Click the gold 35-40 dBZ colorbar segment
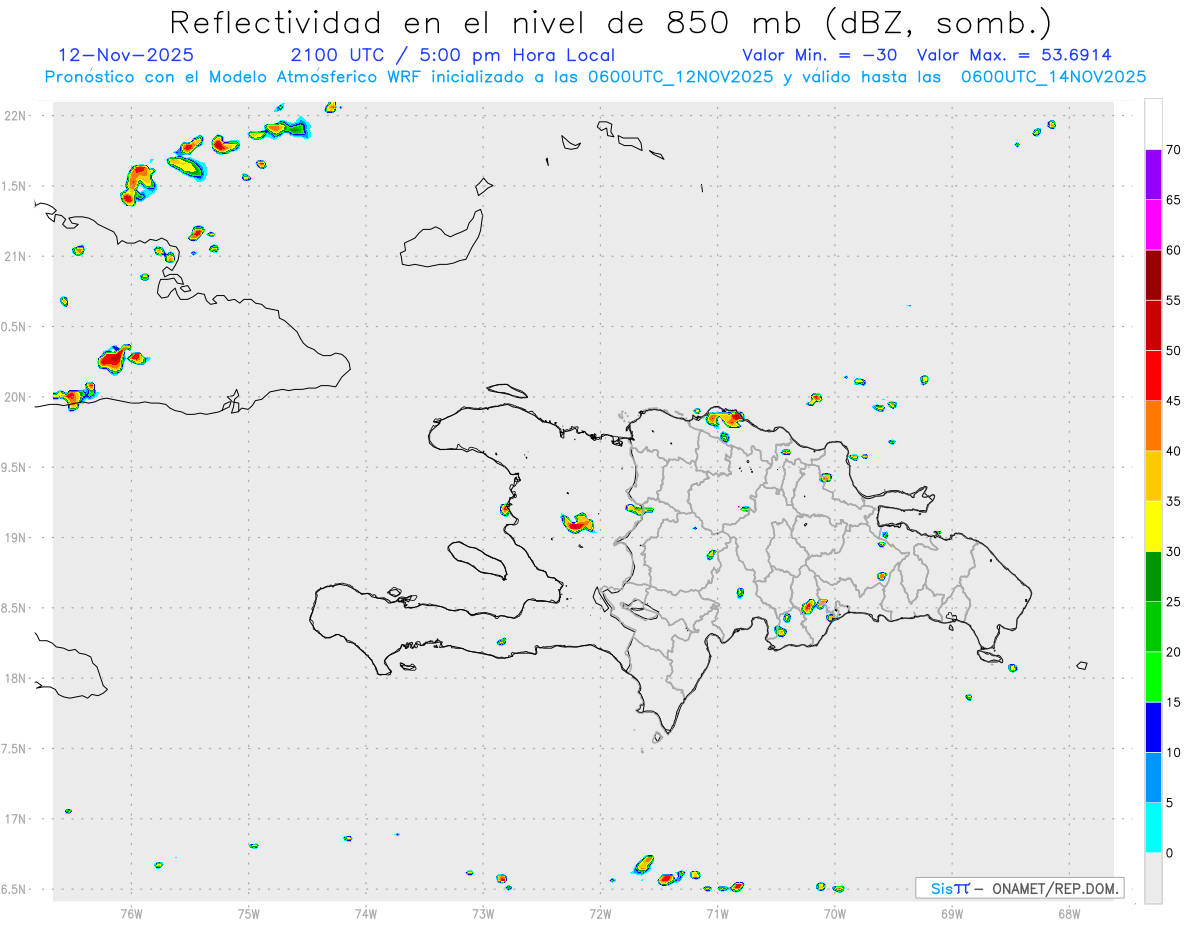The width and height of the screenshot is (1200, 927). click(x=1153, y=476)
